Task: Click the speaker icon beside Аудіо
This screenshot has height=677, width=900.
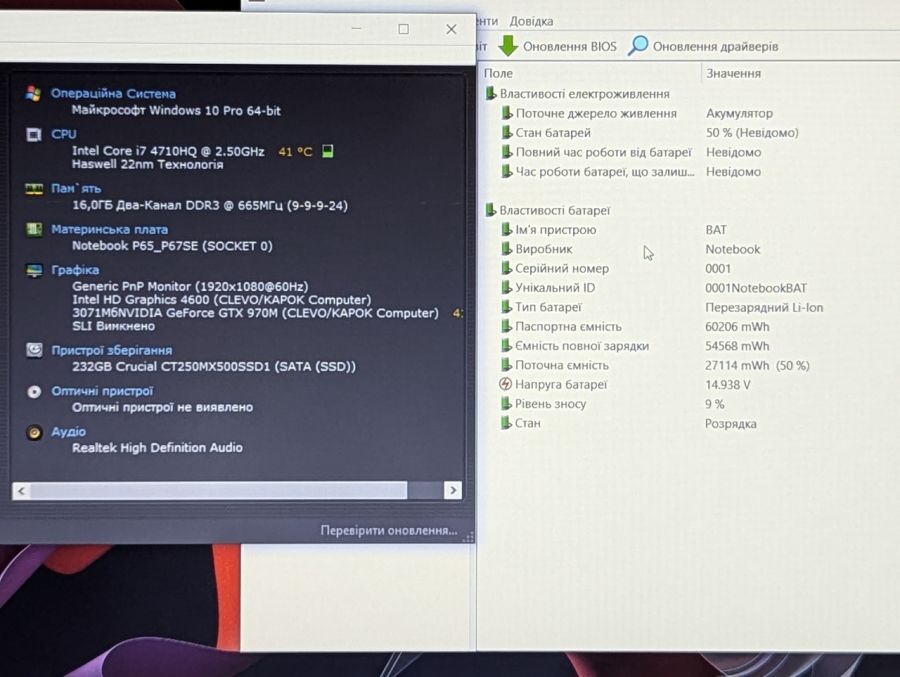Action: pos(34,432)
